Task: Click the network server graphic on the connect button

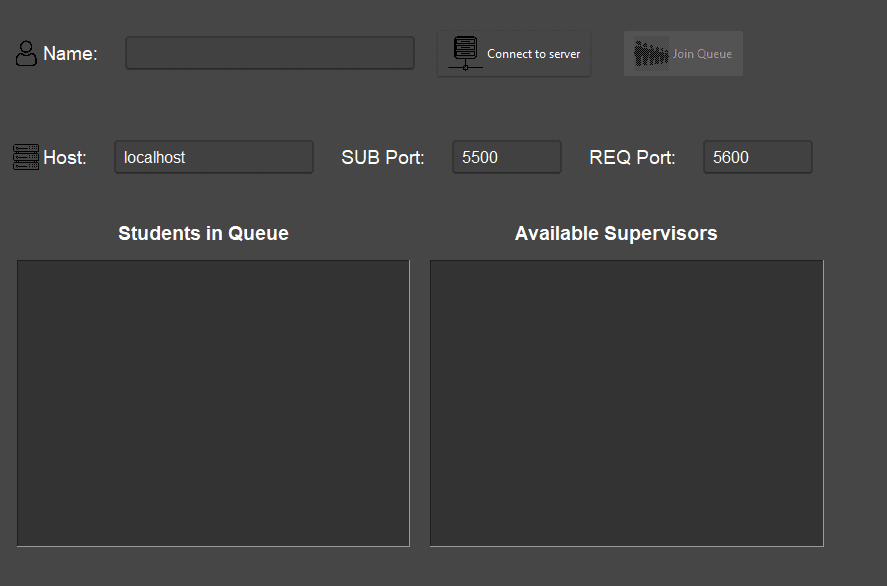Action: click(464, 52)
